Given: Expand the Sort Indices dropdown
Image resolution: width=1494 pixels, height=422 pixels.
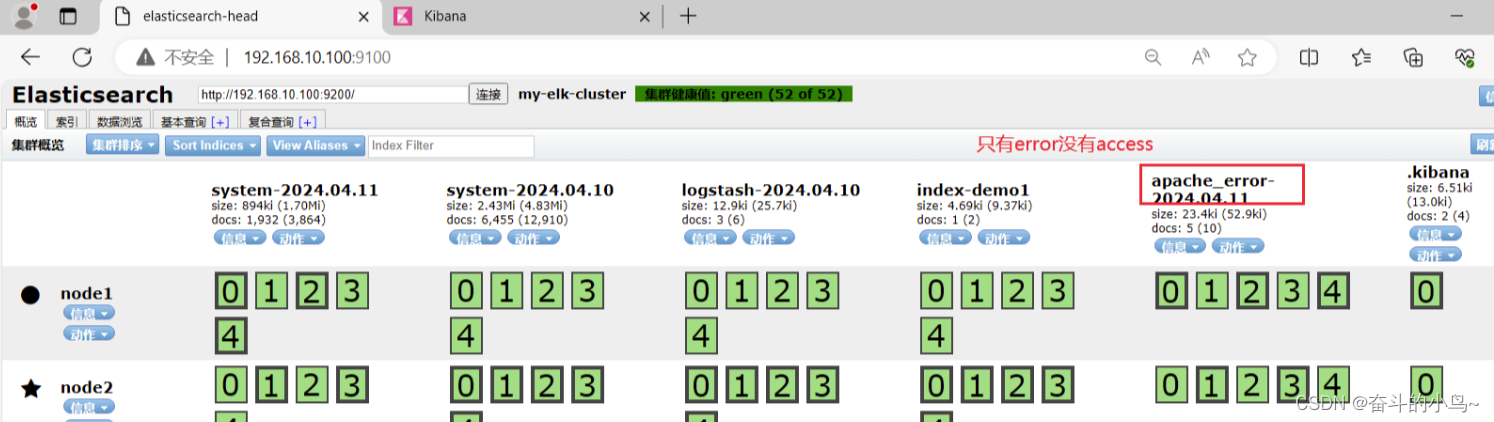Looking at the screenshot, I should point(213,146).
